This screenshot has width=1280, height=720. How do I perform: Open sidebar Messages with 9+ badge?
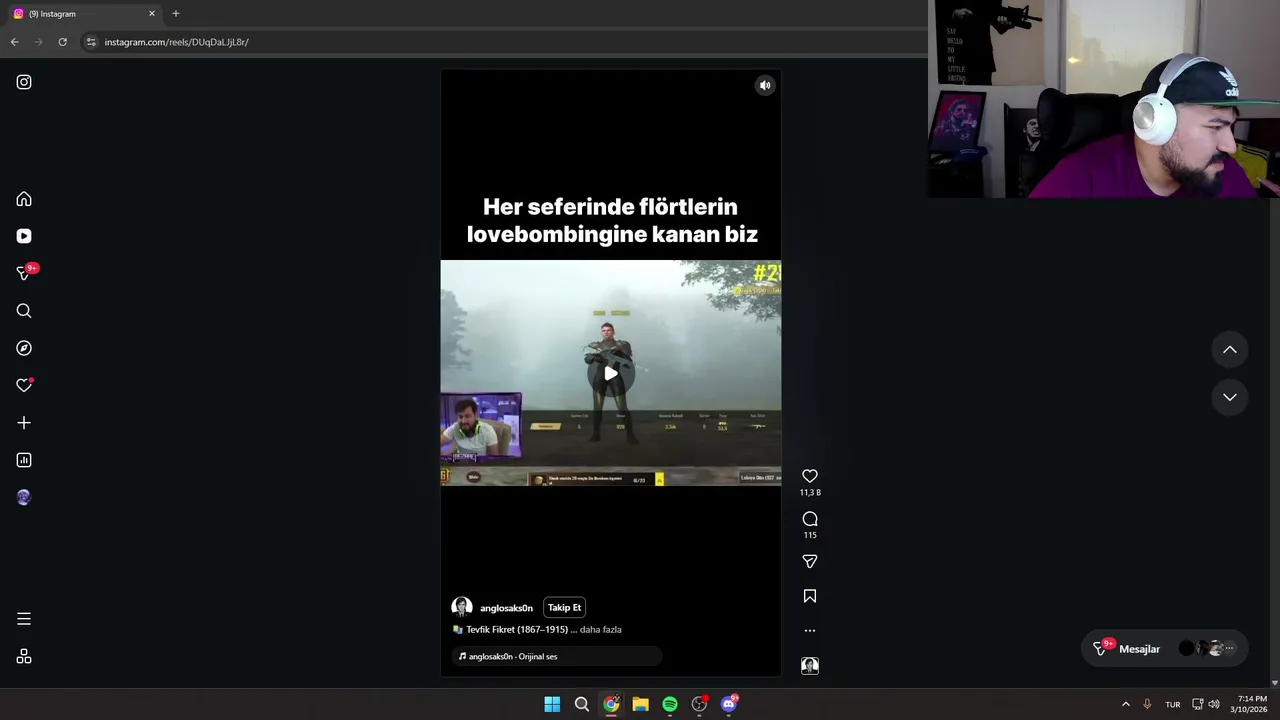pos(26,272)
